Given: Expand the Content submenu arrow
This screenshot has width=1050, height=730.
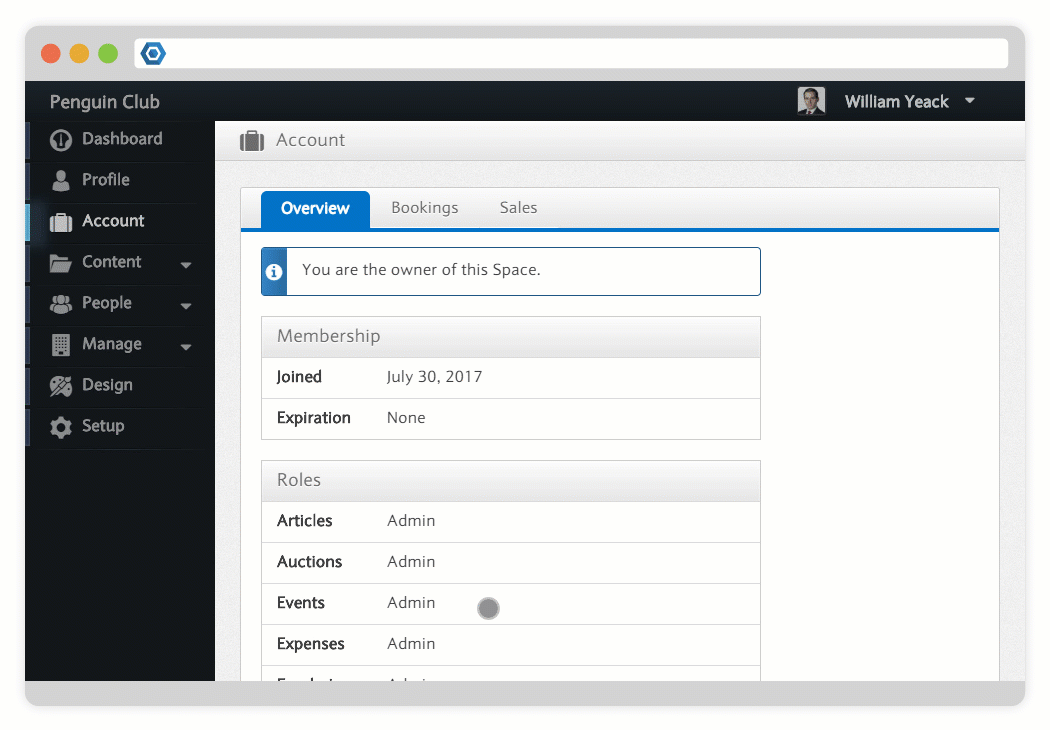Looking at the screenshot, I should (x=186, y=265).
